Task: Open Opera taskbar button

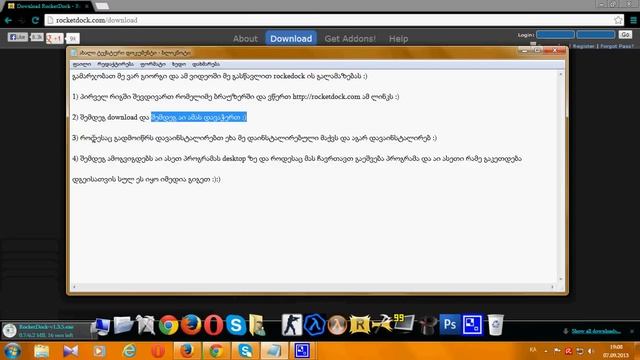Action: 158,351
